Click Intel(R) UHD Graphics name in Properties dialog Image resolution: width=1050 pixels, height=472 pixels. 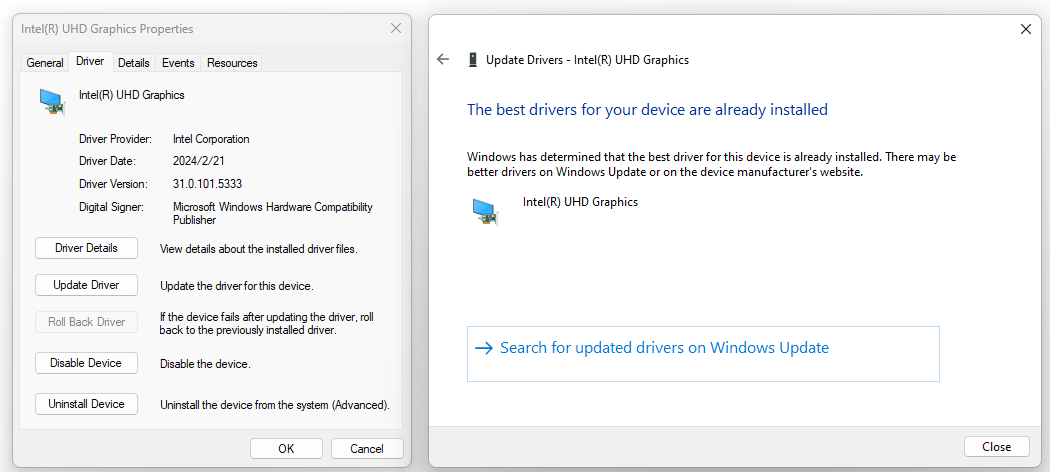(131, 95)
